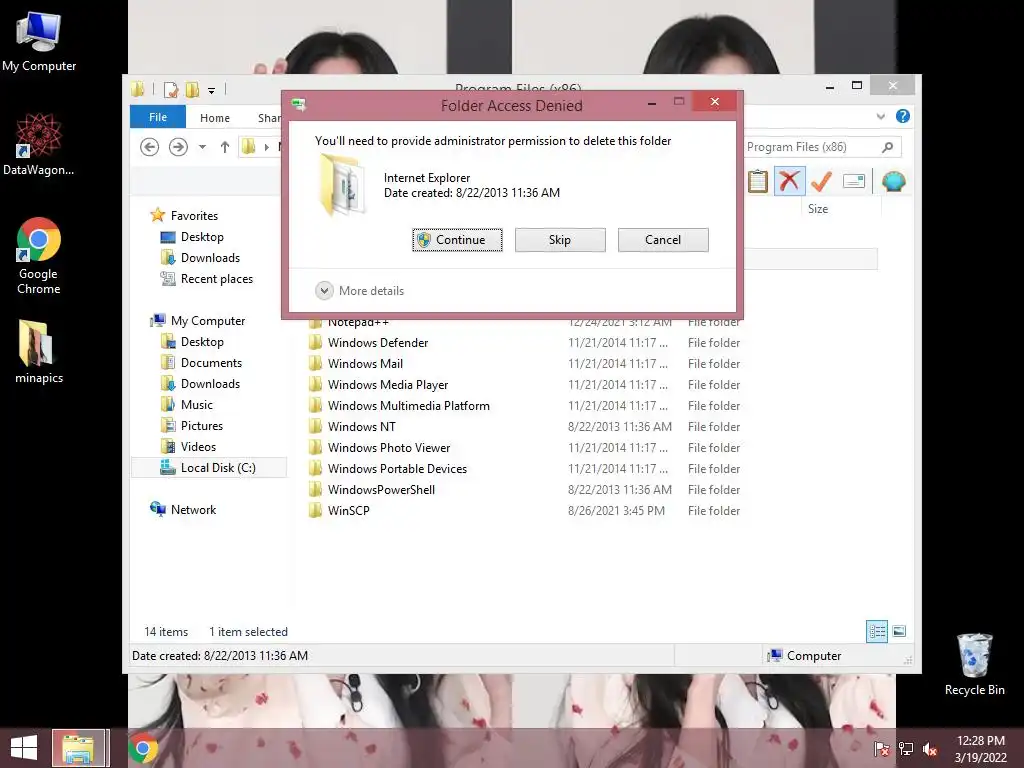Click the Properties card toolbar icon
Viewport: 1024px width, 768px height.
854,181
